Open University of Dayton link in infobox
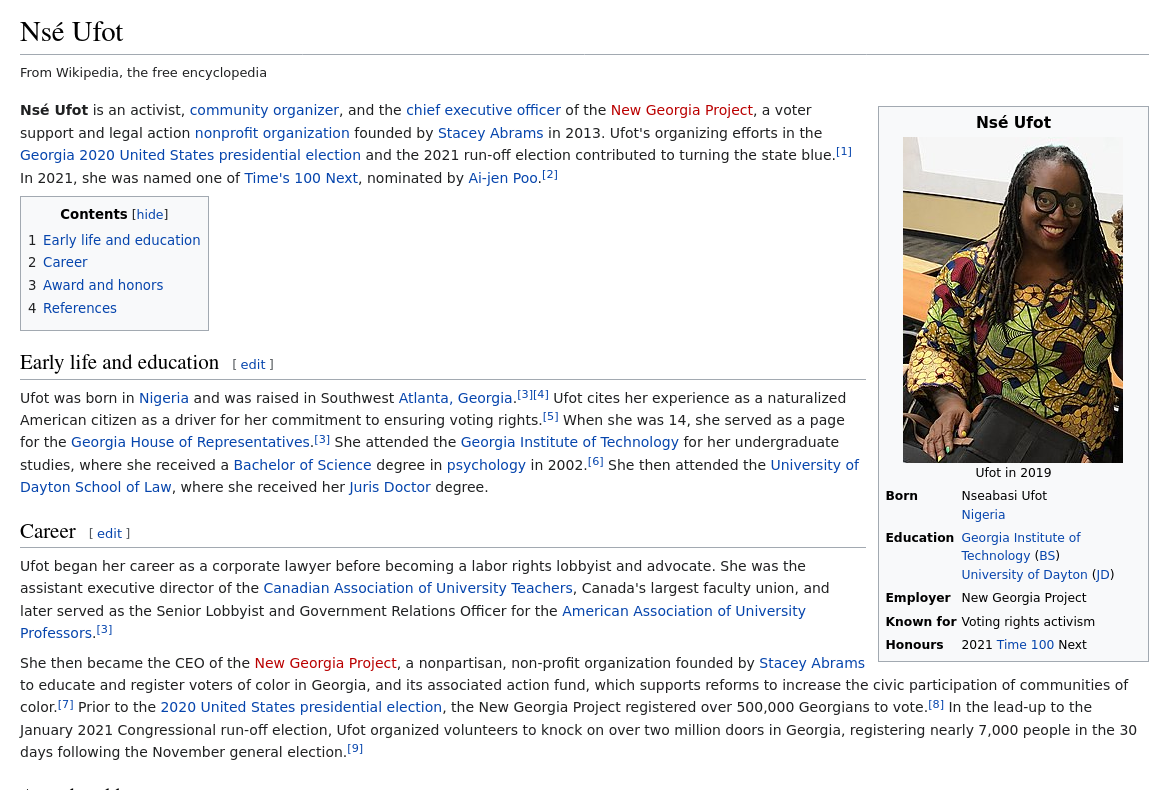The image size is (1164, 790). click(x=1024, y=575)
